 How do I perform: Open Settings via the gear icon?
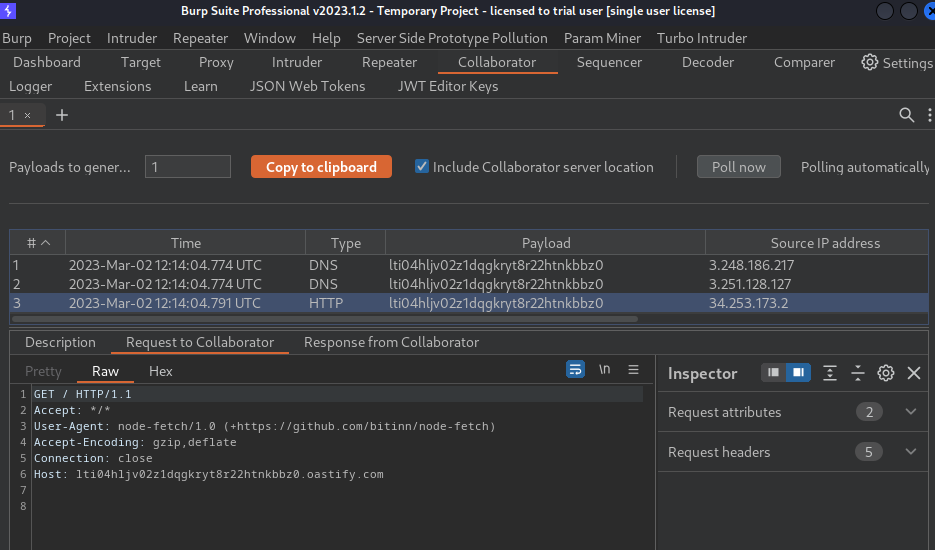pyautogui.click(x=869, y=62)
